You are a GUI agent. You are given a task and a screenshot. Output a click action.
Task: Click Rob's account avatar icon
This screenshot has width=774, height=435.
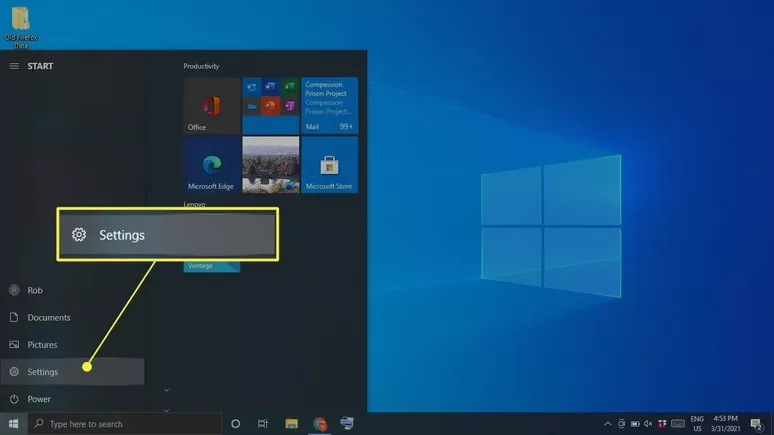click(x=14, y=290)
